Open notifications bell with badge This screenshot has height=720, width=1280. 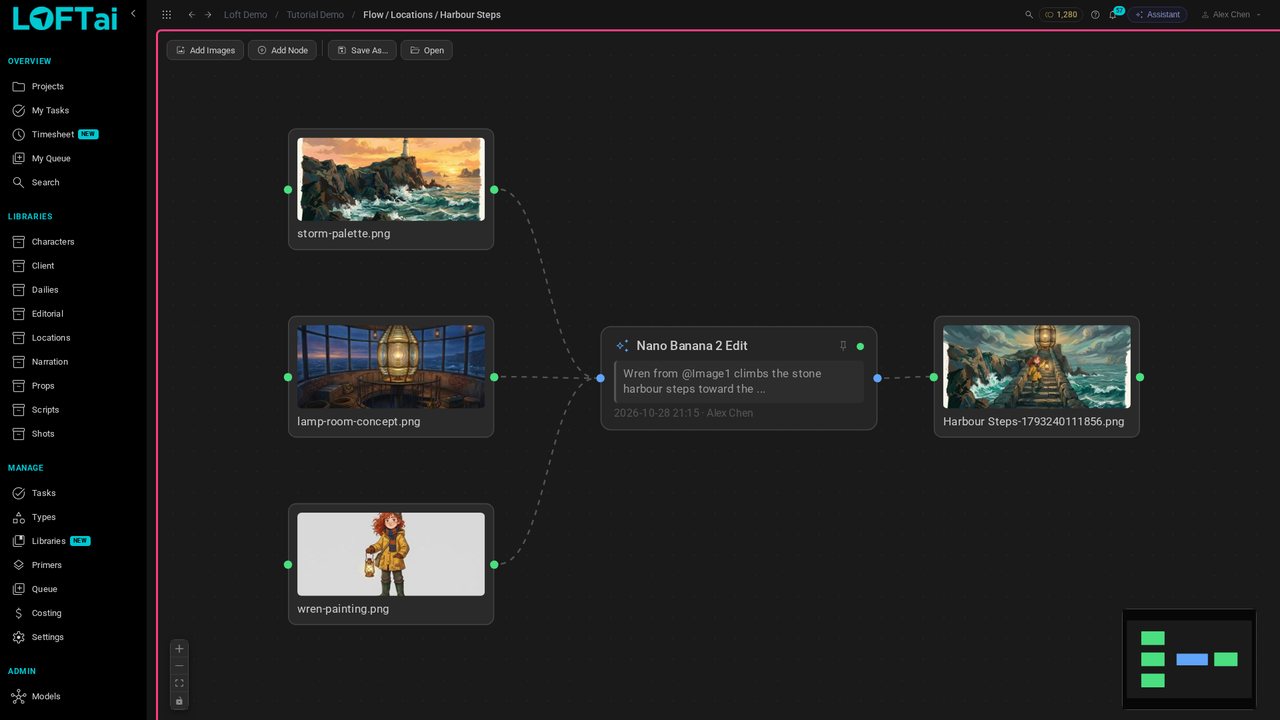coord(1114,14)
